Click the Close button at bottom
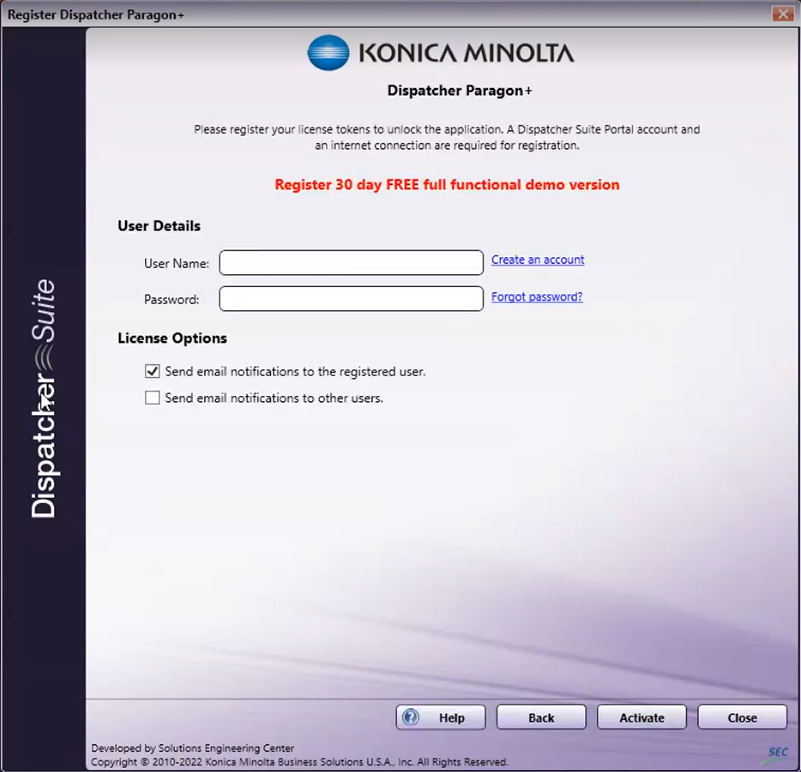Image resolution: width=801 pixels, height=772 pixels. coord(742,717)
